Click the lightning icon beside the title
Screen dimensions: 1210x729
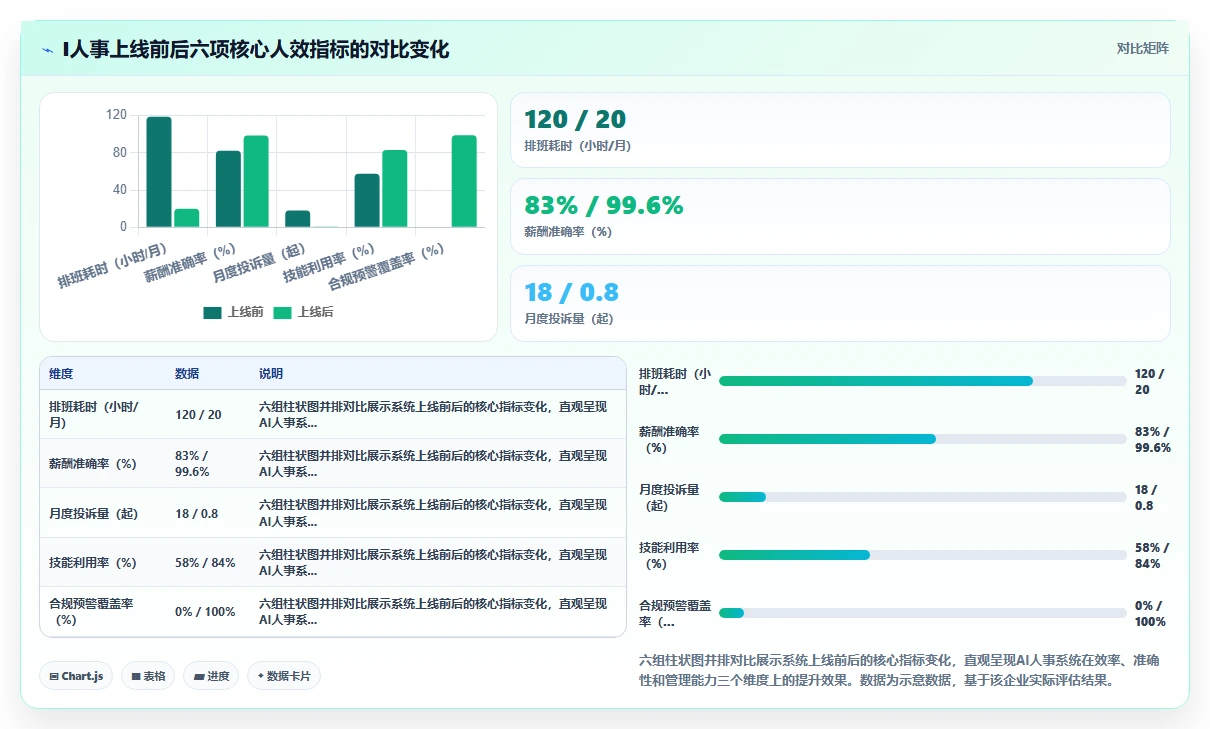click(48, 49)
